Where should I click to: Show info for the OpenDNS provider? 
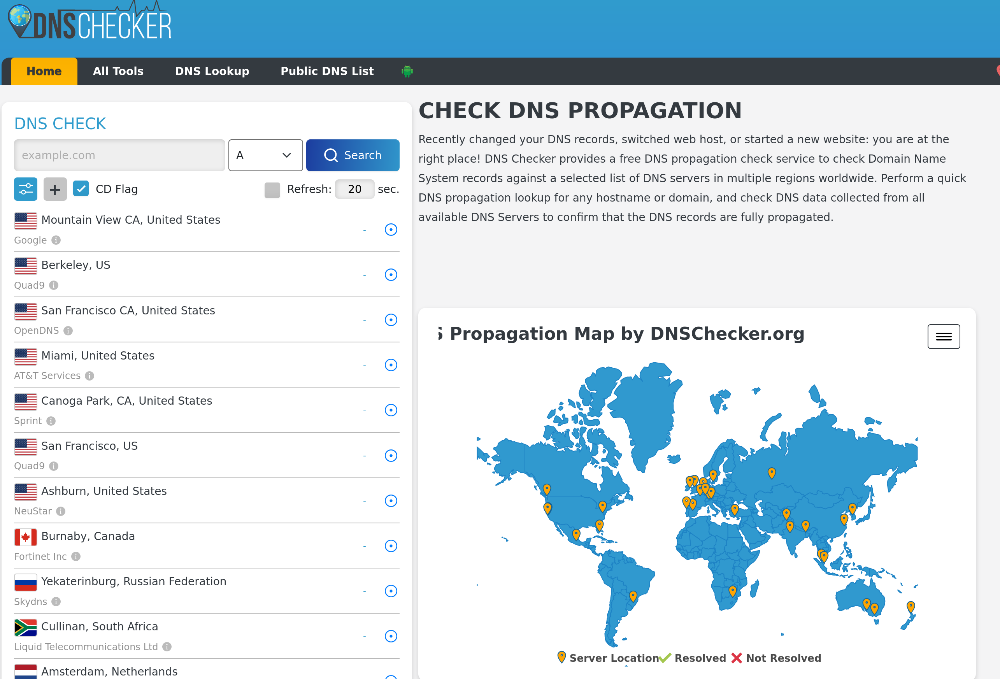coord(68,331)
